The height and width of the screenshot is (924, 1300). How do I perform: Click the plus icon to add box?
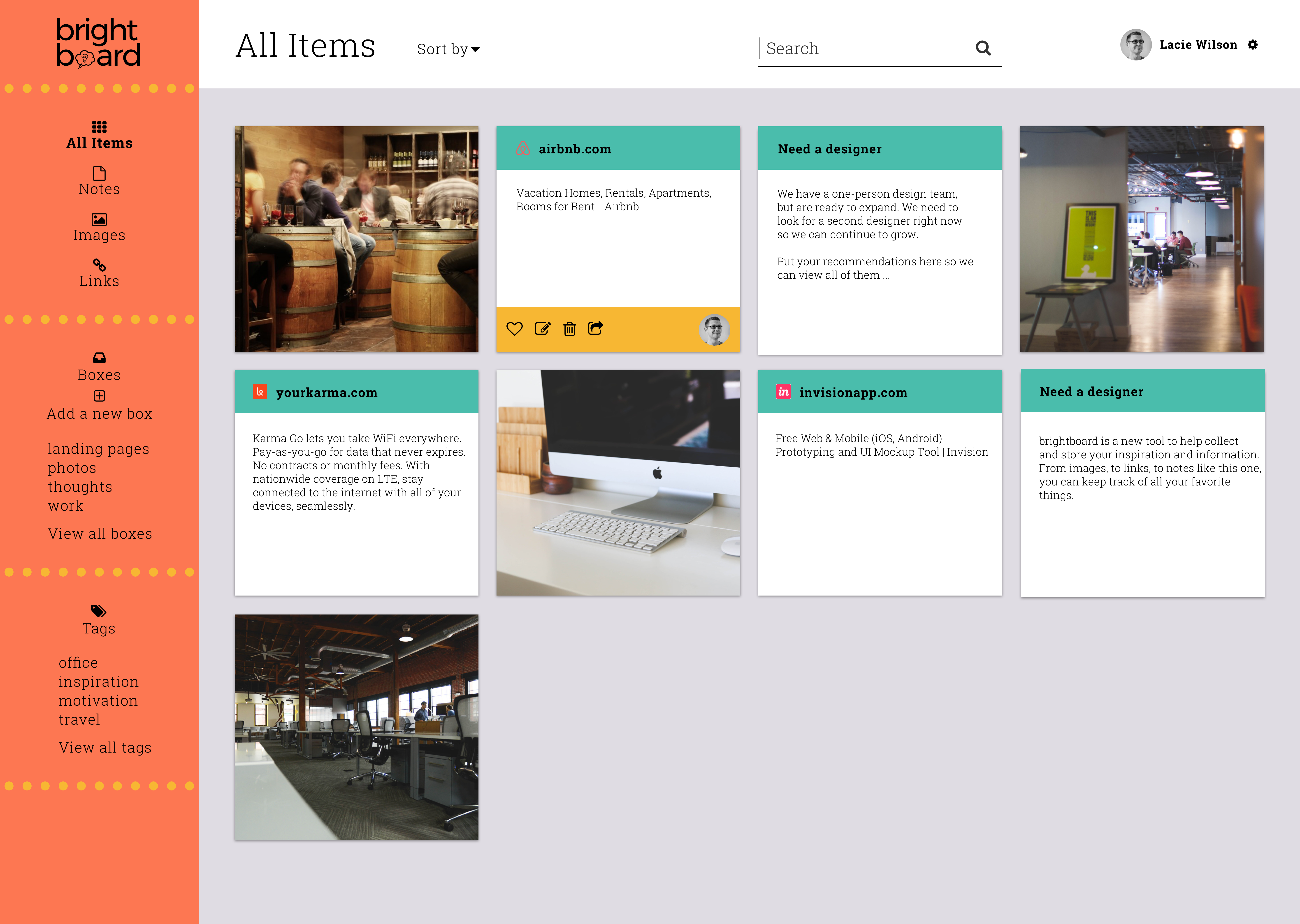(99, 395)
